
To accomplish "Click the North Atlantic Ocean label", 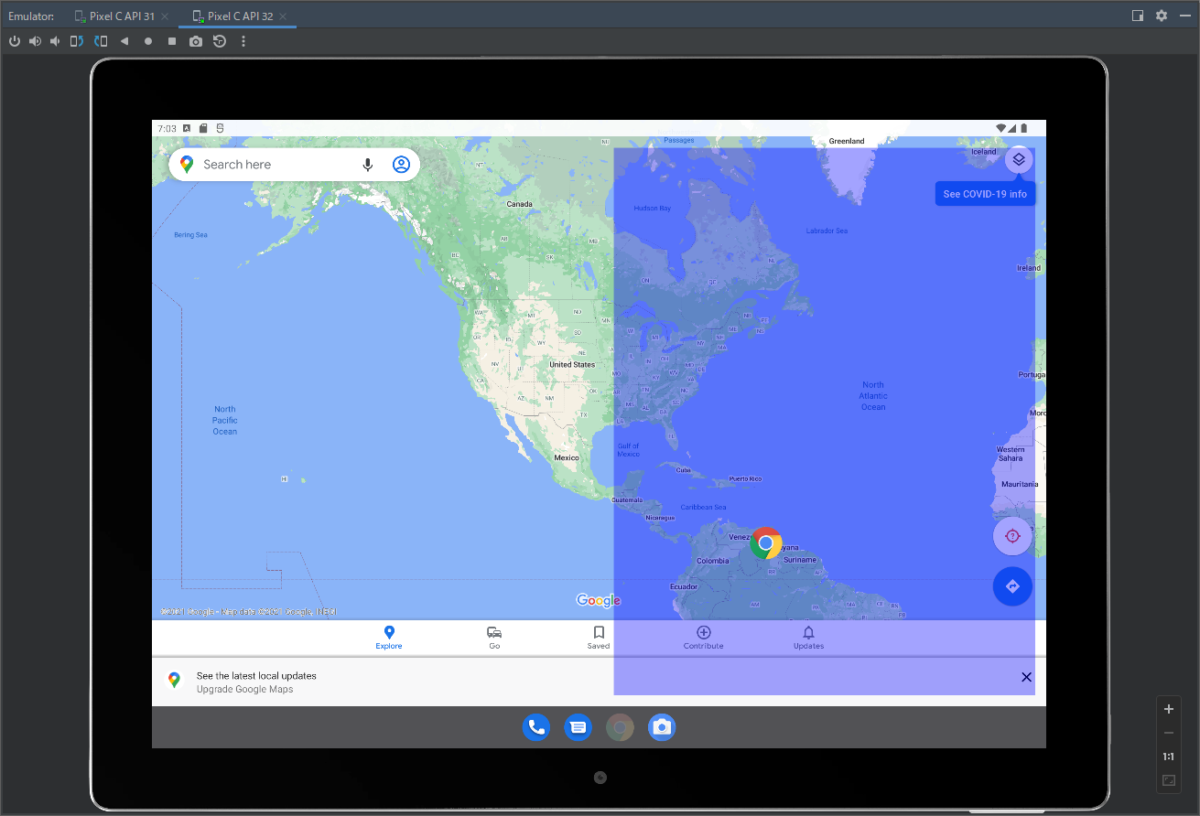I will [873, 396].
